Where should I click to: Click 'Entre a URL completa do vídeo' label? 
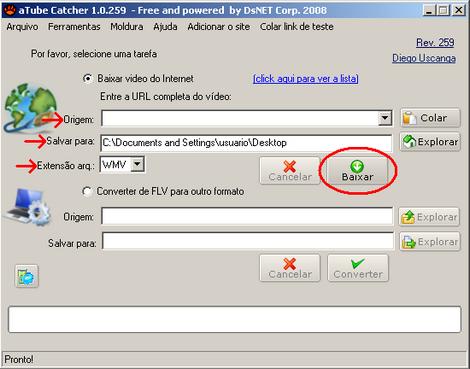(x=166, y=97)
